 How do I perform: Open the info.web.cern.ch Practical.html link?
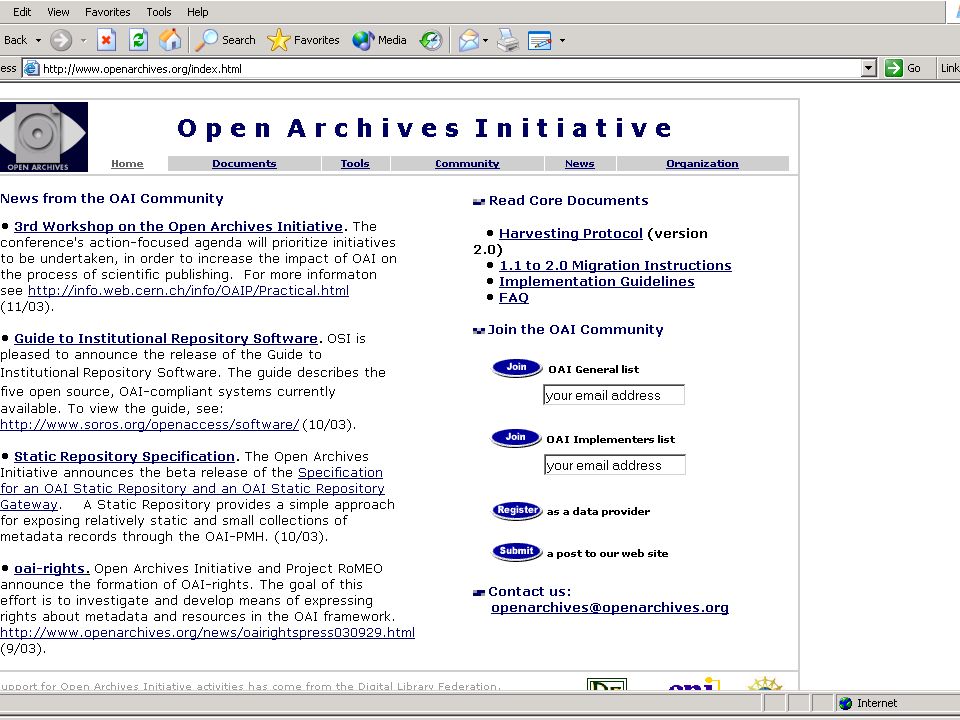click(189, 290)
